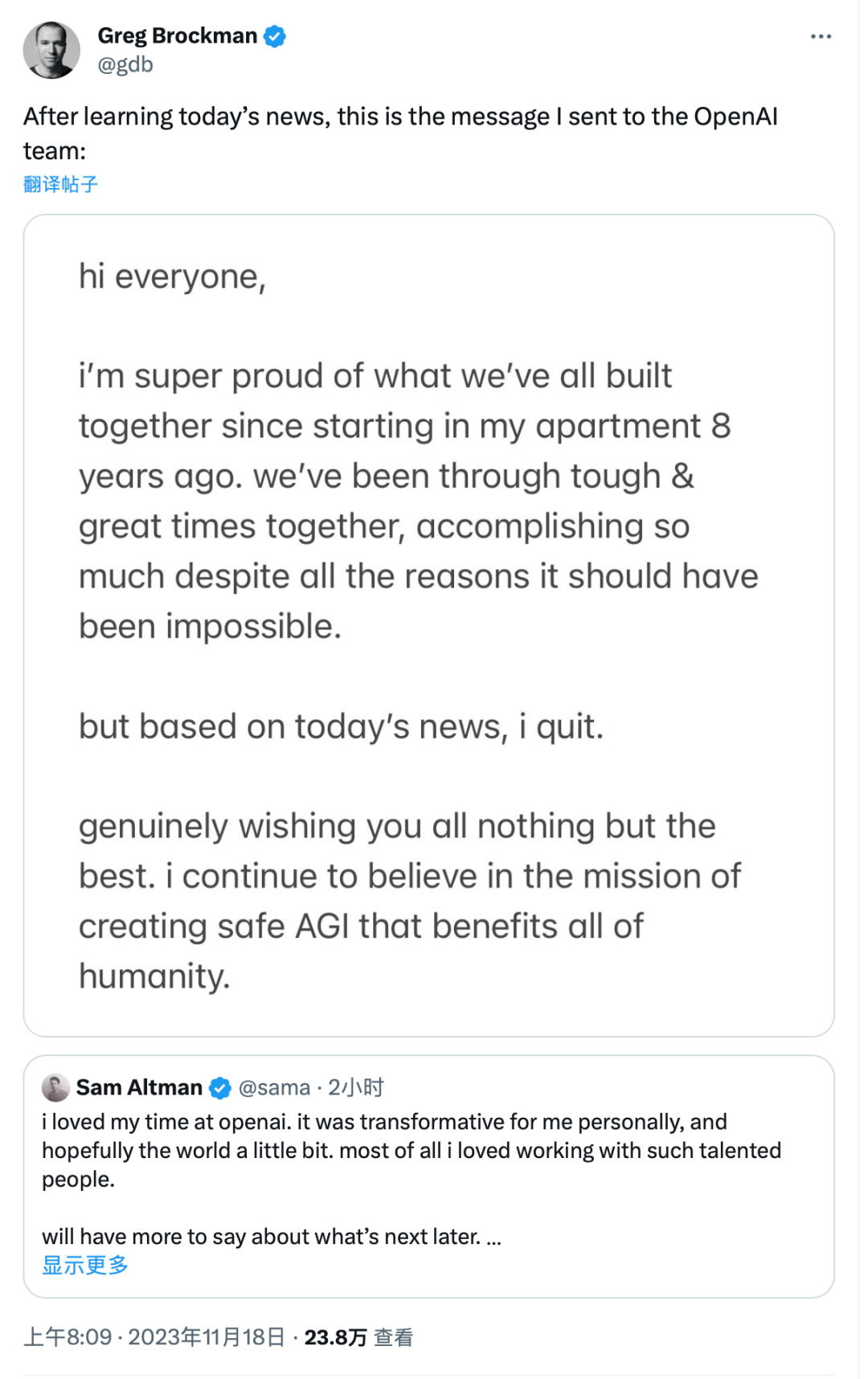This screenshot has width=868, height=1379.
Task: Visit the @gdb handle profile
Action: pyautogui.click(x=125, y=65)
